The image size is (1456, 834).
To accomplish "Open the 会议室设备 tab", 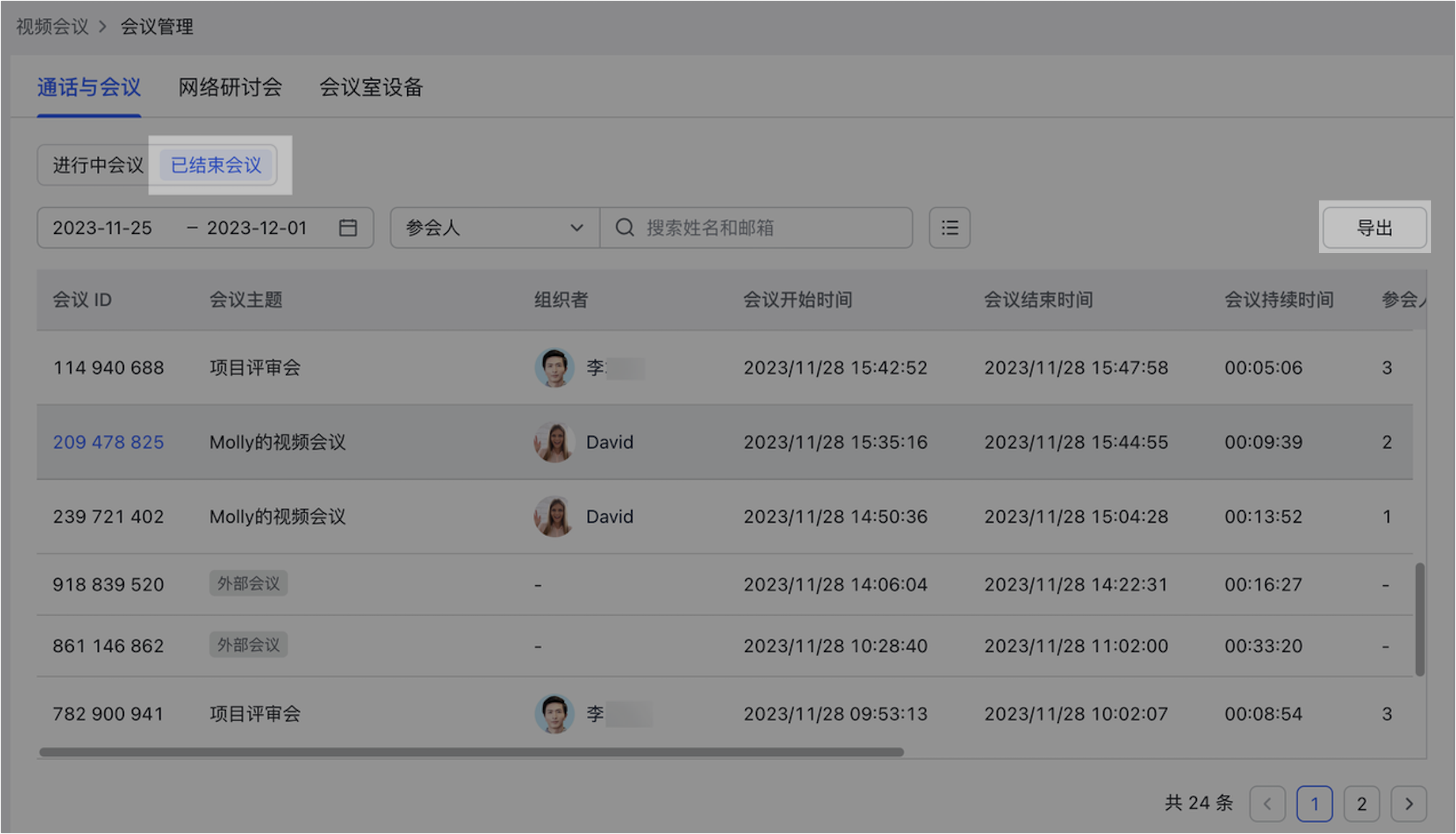I will coord(371,88).
